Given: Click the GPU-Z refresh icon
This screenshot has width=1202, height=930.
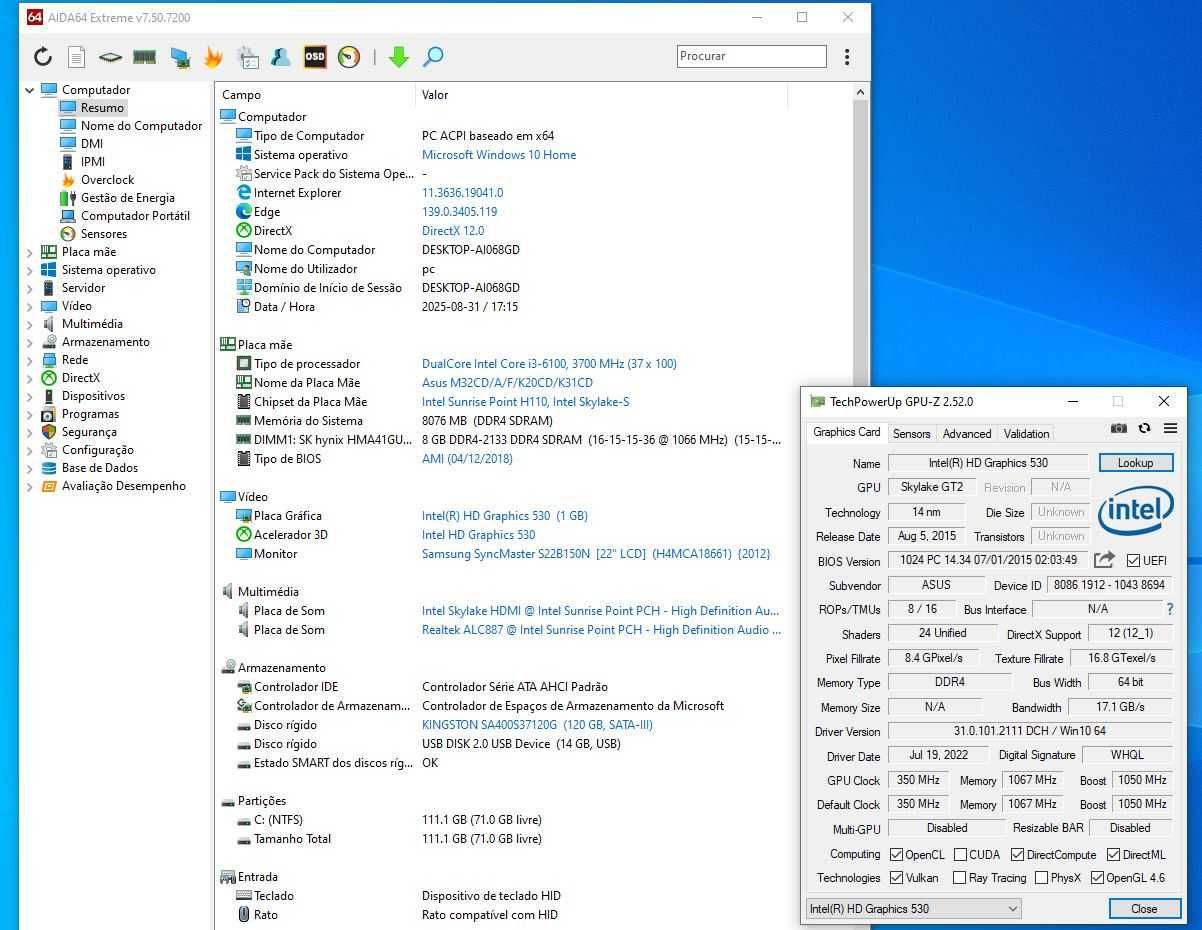Looking at the screenshot, I should point(1145,428).
